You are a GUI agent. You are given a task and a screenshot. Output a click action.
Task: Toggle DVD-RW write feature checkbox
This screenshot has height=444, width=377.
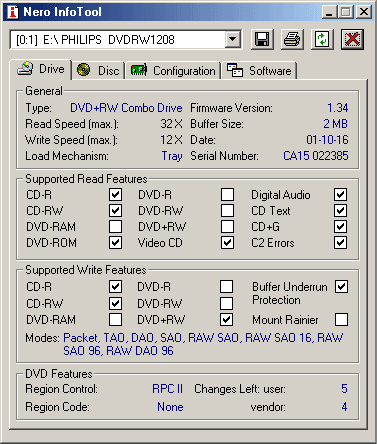pyautogui.click(x=227, y=303)
